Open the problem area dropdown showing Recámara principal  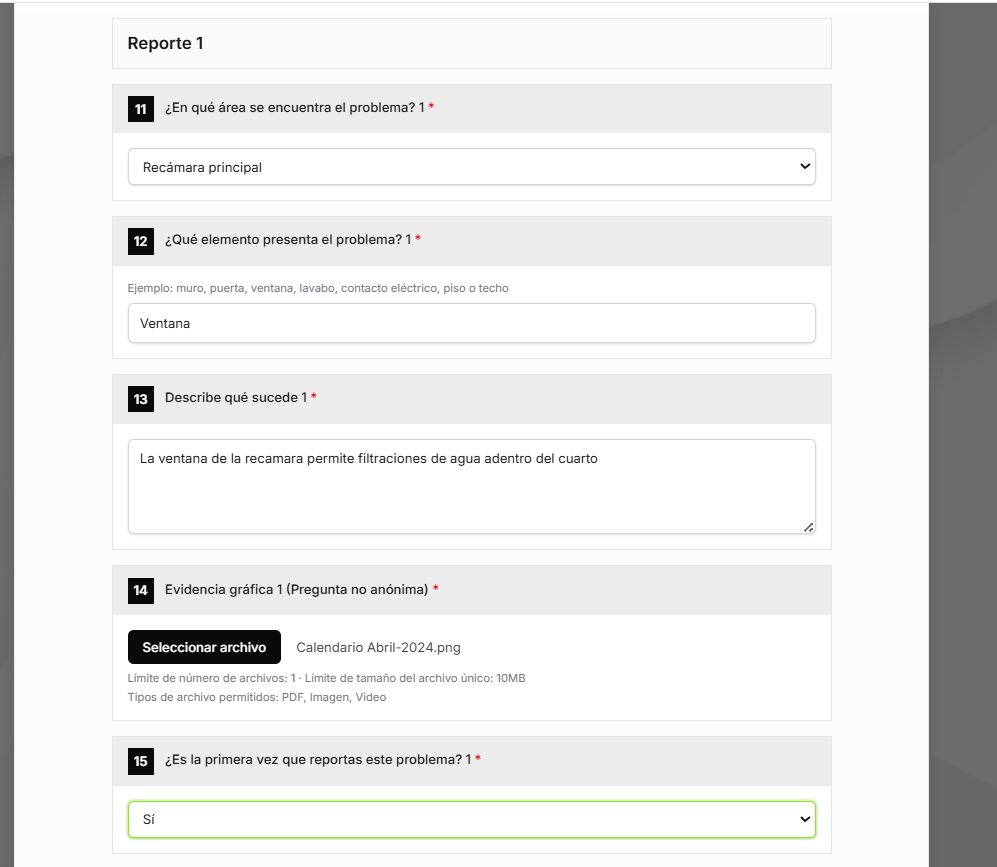point(471,167)
